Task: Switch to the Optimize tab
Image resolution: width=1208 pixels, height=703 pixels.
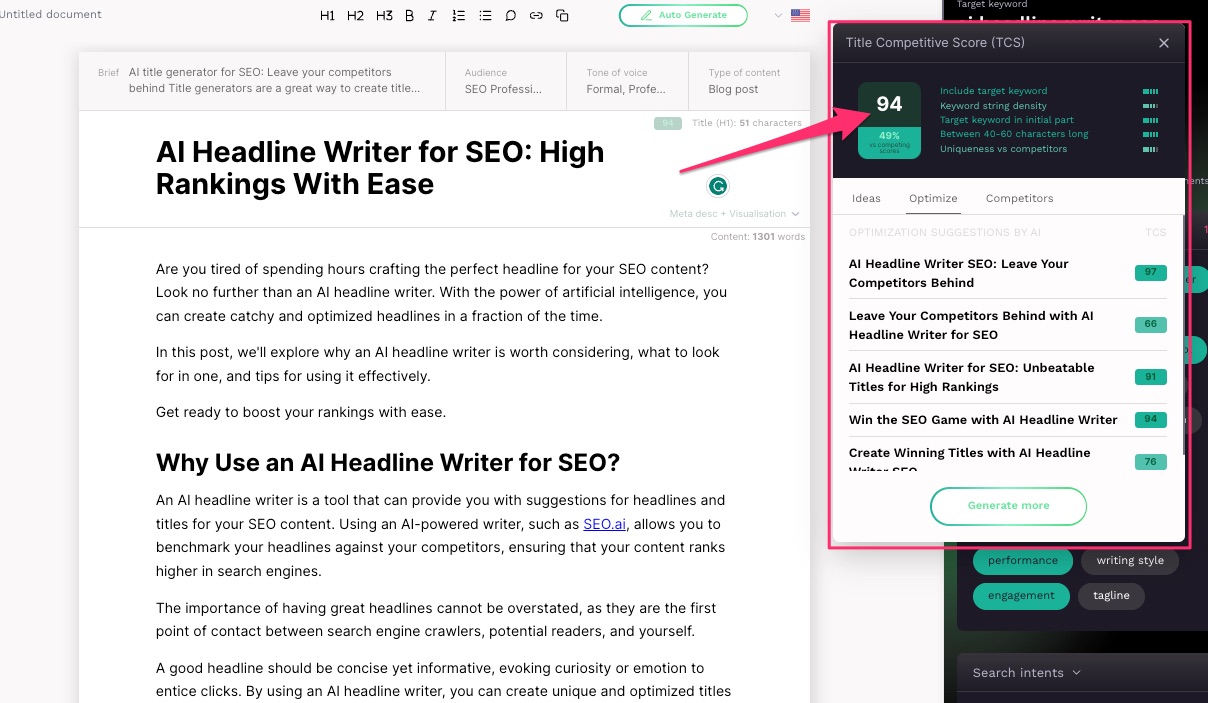Action: coord(933,198)
